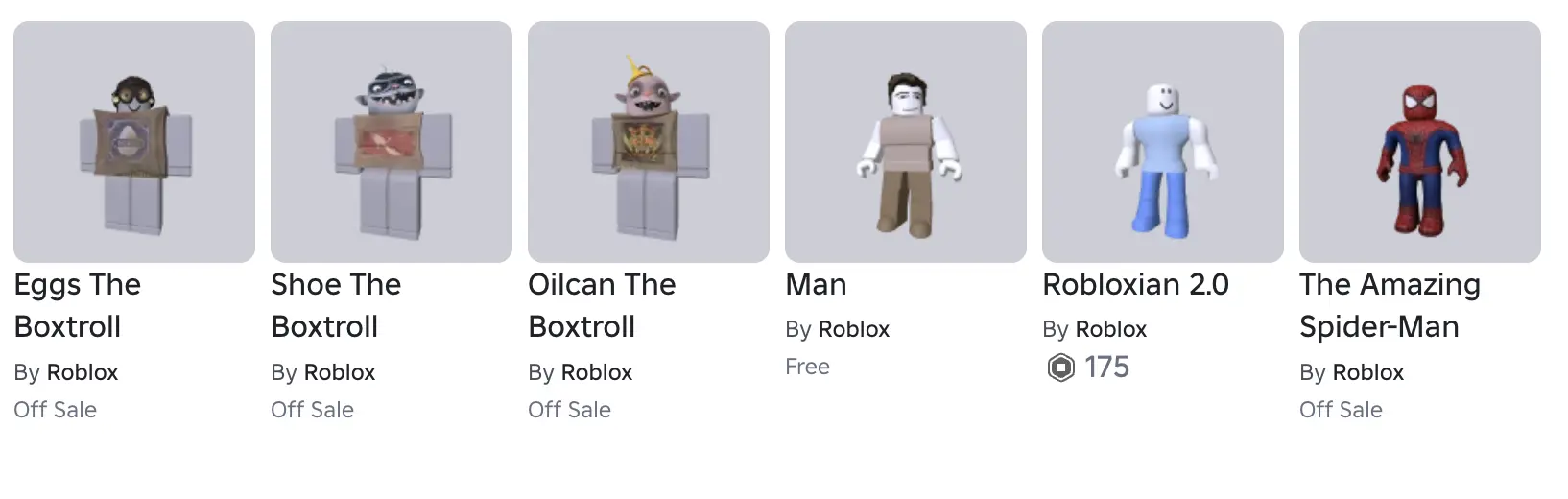
Task: Open Roblox creator link under Robloxian 2.0
Action: [1111, 329]
